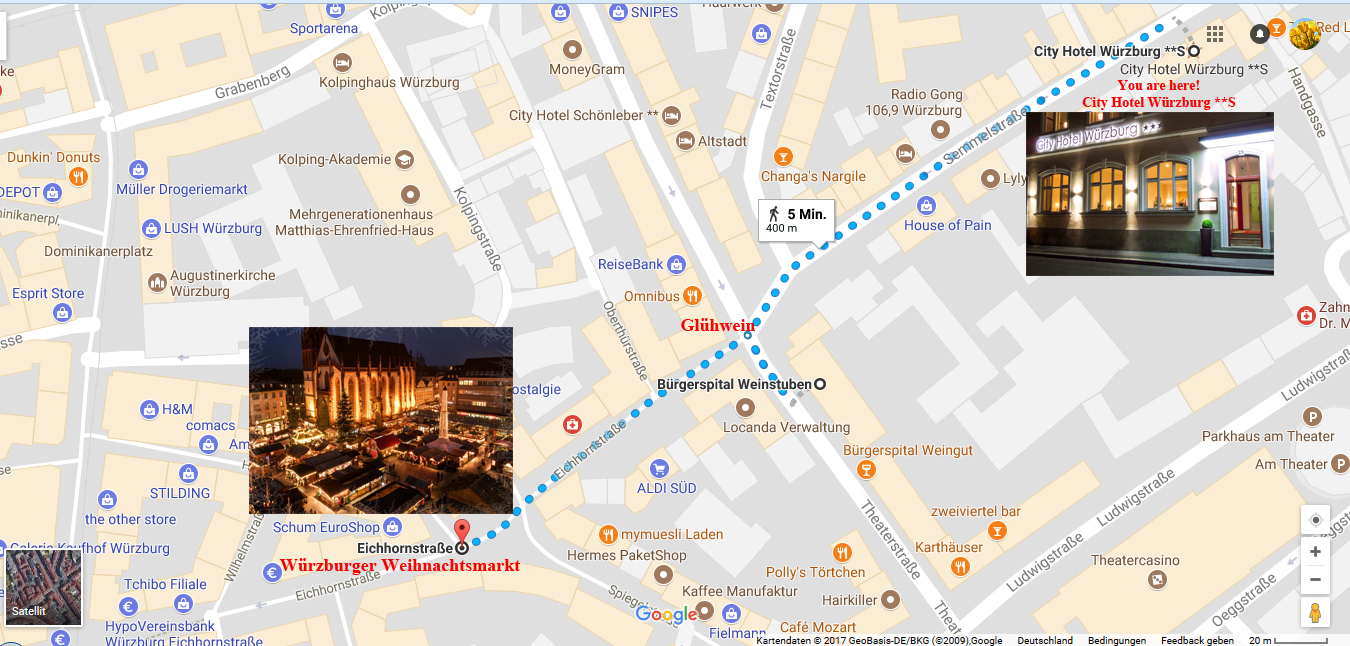Screen dimensions: 1350x646
Task: Select the Bürgerspital Weinstuben waypoint marker
Action: click(820, 384)
